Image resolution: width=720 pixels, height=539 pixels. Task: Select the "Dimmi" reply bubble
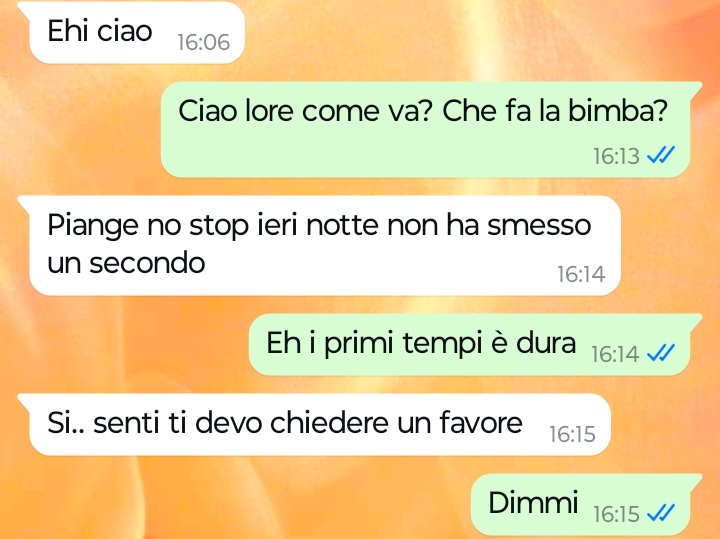(586, 504)
